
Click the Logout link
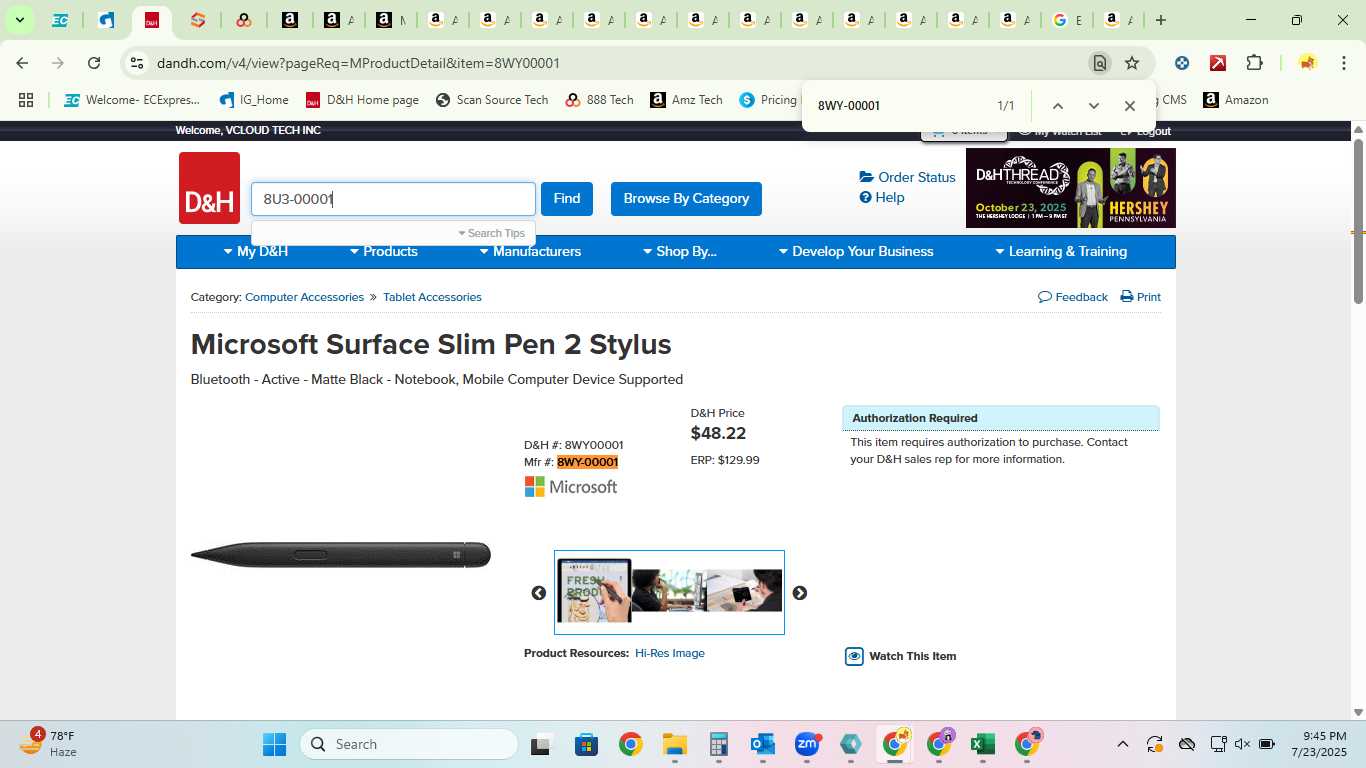1145,131
